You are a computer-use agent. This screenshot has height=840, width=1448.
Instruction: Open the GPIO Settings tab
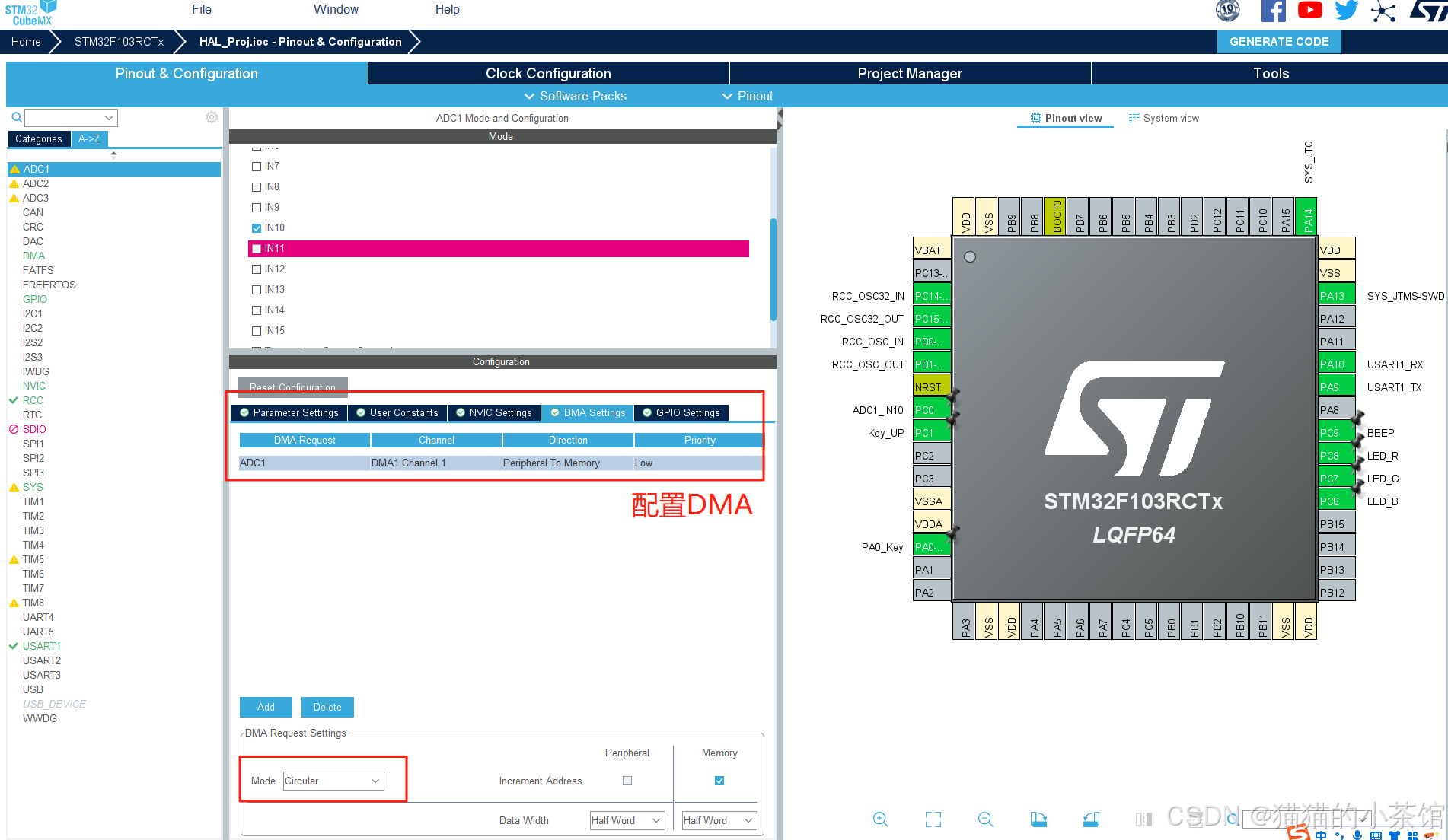pyautogui.click(x=681, y=413)
